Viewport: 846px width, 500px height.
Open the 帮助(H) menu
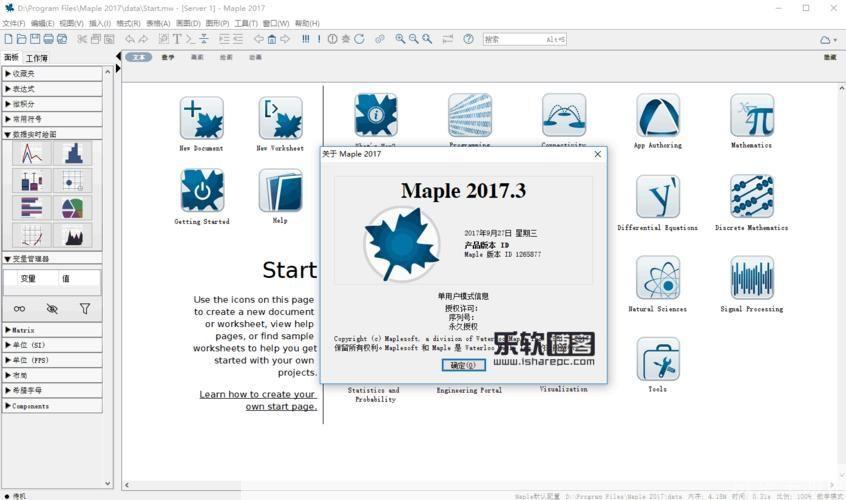pos(307,23)
